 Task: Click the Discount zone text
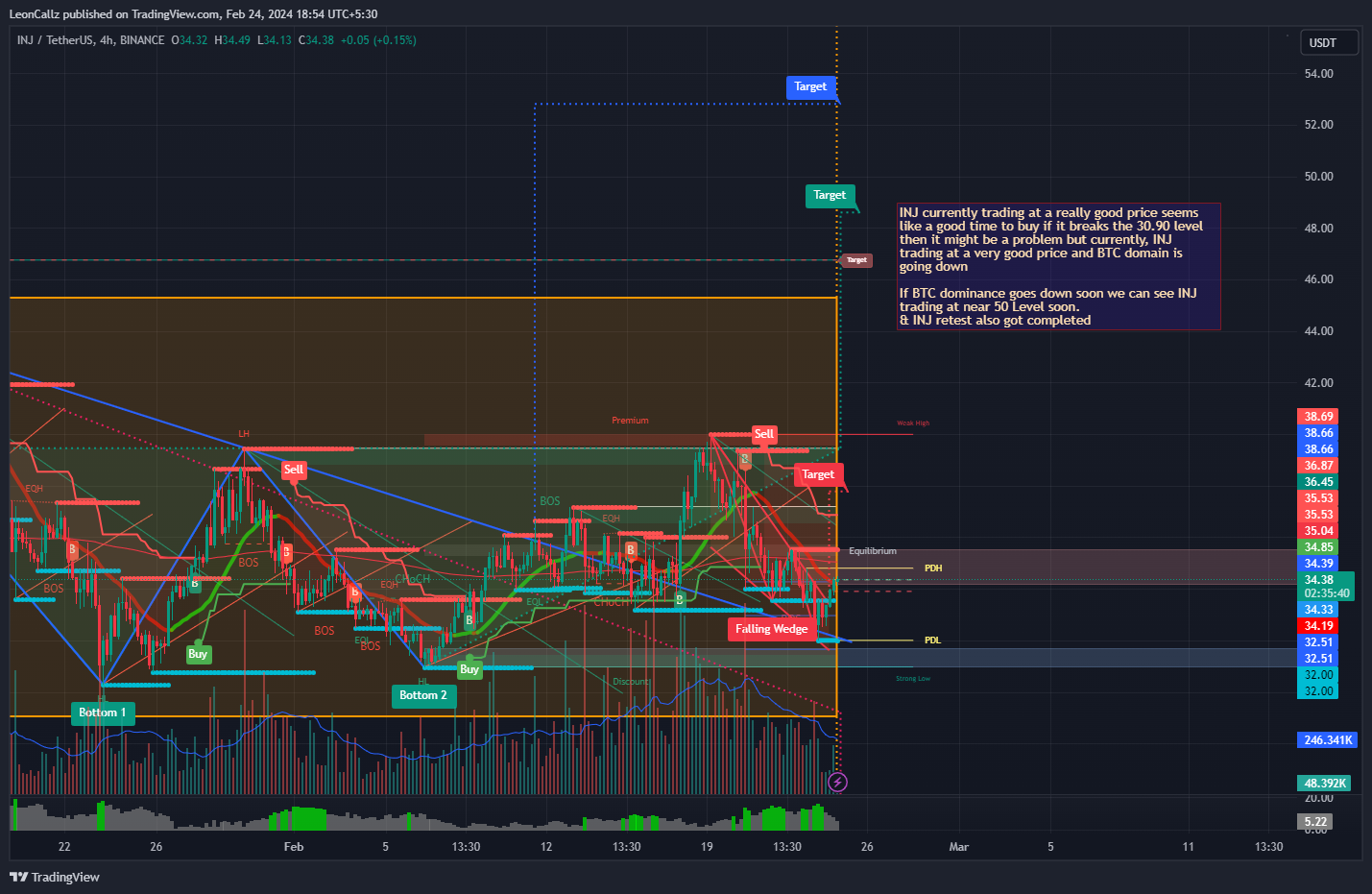(x=632, y=682)
